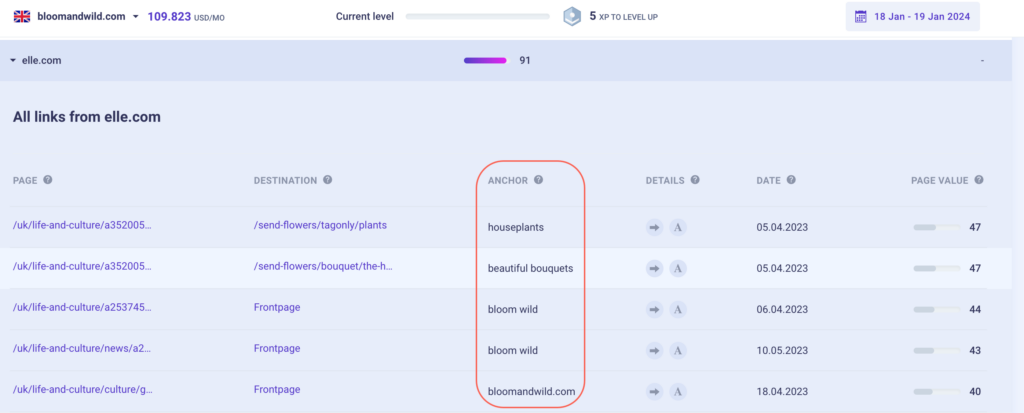Image resolution: width=1024 pixels, height=413 pixels.
Task: Click the calendar icon in the date button
Action: click(x=861, y=16)
